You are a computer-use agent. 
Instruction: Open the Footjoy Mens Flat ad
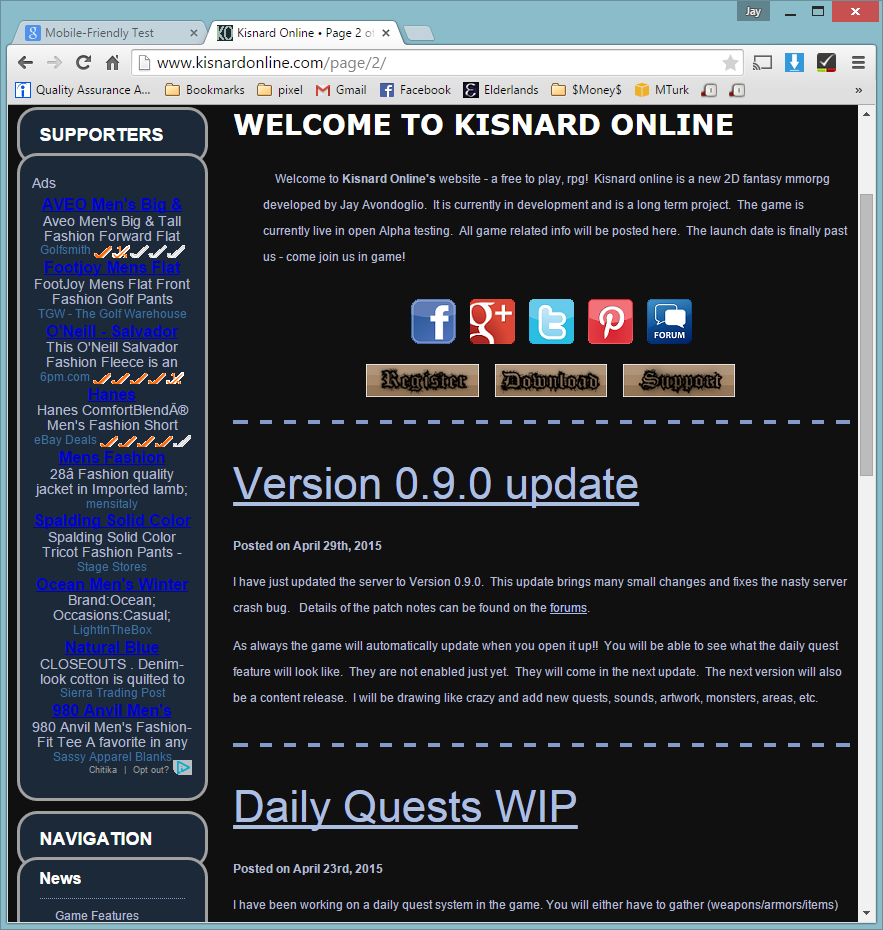(112, 267)
